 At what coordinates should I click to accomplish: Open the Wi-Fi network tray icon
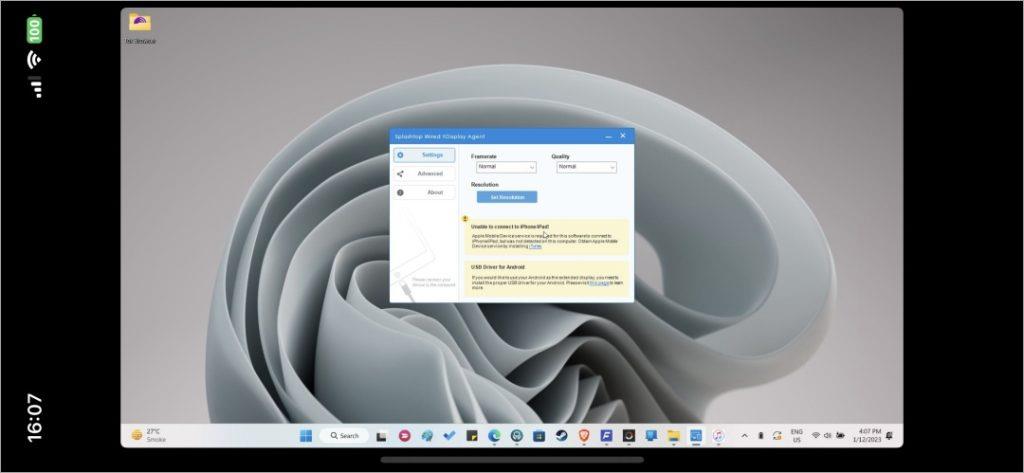pyautogui.click(x=816, y=436)
